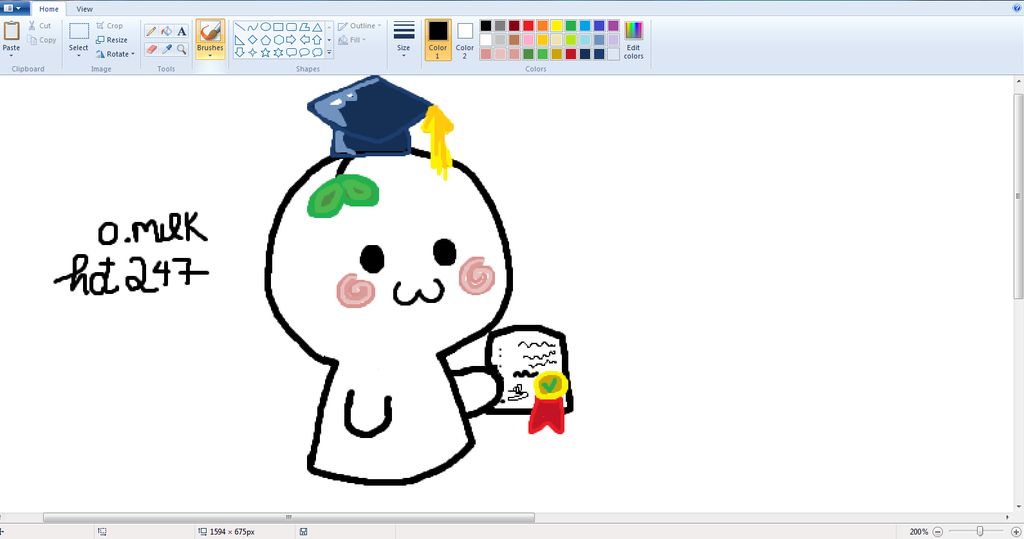The image size is (1024, 539).
Task: Pick the lime green palette swatch
Action: click(x=571, y=40)
